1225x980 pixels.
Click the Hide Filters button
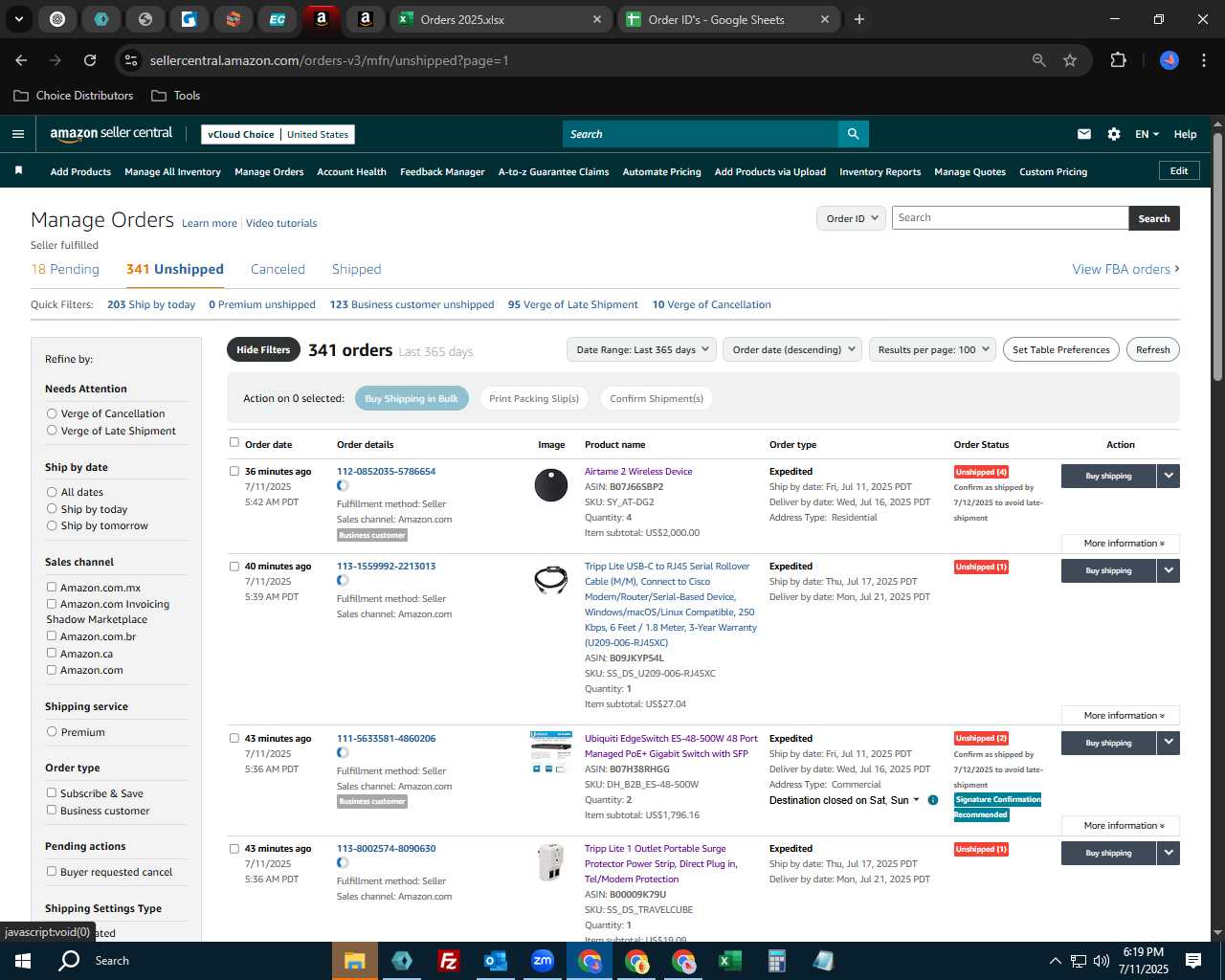pos(263,349)
